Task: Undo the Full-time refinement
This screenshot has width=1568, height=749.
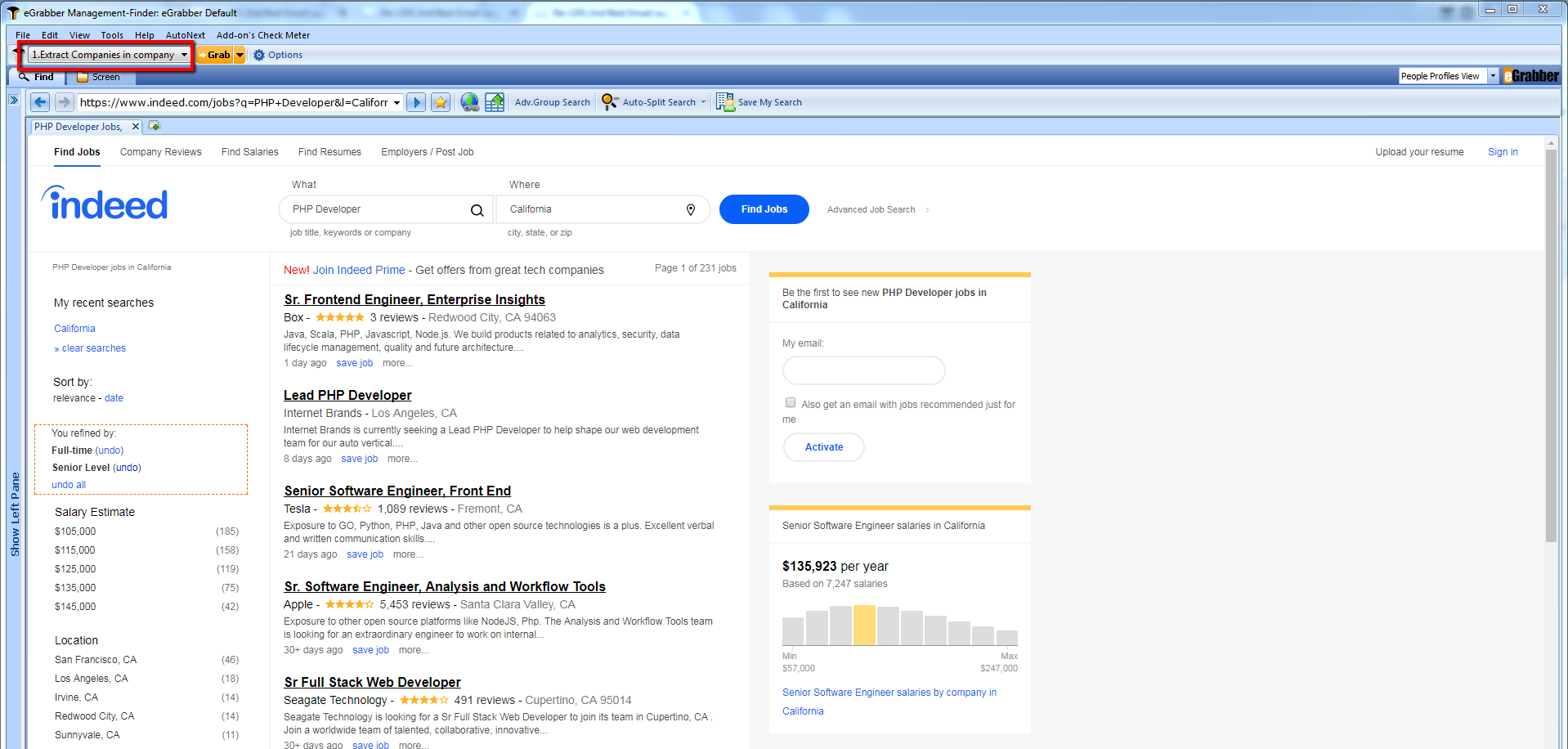Action: coord(110,451)
